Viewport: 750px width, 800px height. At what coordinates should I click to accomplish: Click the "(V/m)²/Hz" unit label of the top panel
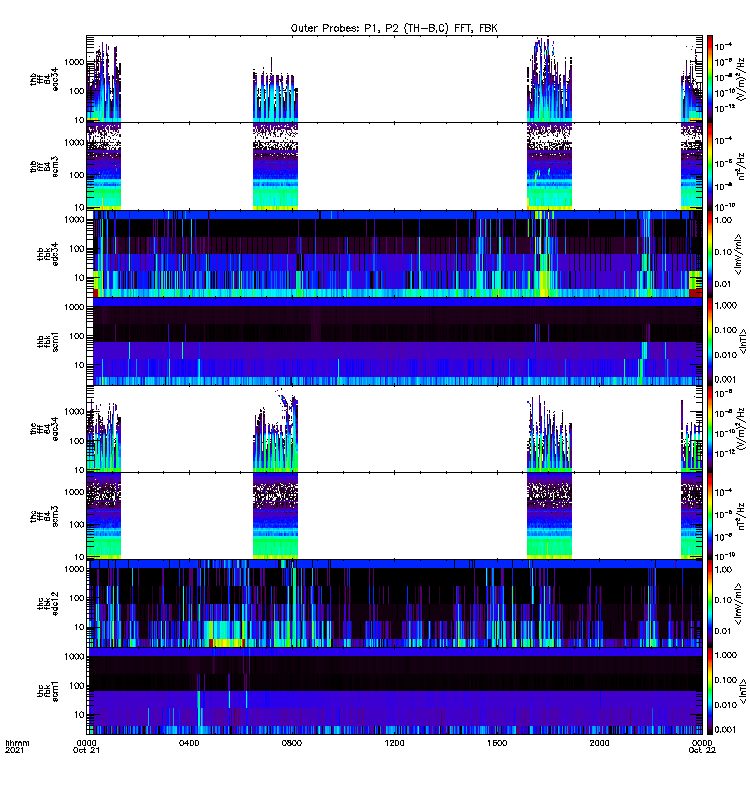[742, 79]
